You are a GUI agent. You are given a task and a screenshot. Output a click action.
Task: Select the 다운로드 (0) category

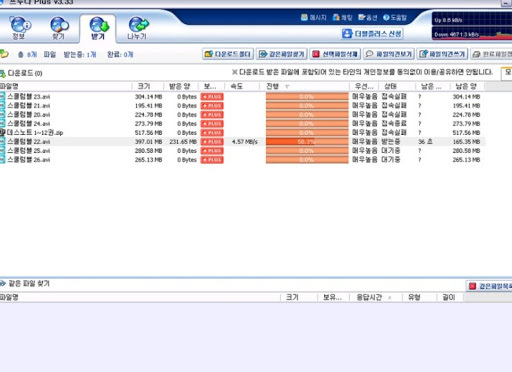[x=21, y=73]
